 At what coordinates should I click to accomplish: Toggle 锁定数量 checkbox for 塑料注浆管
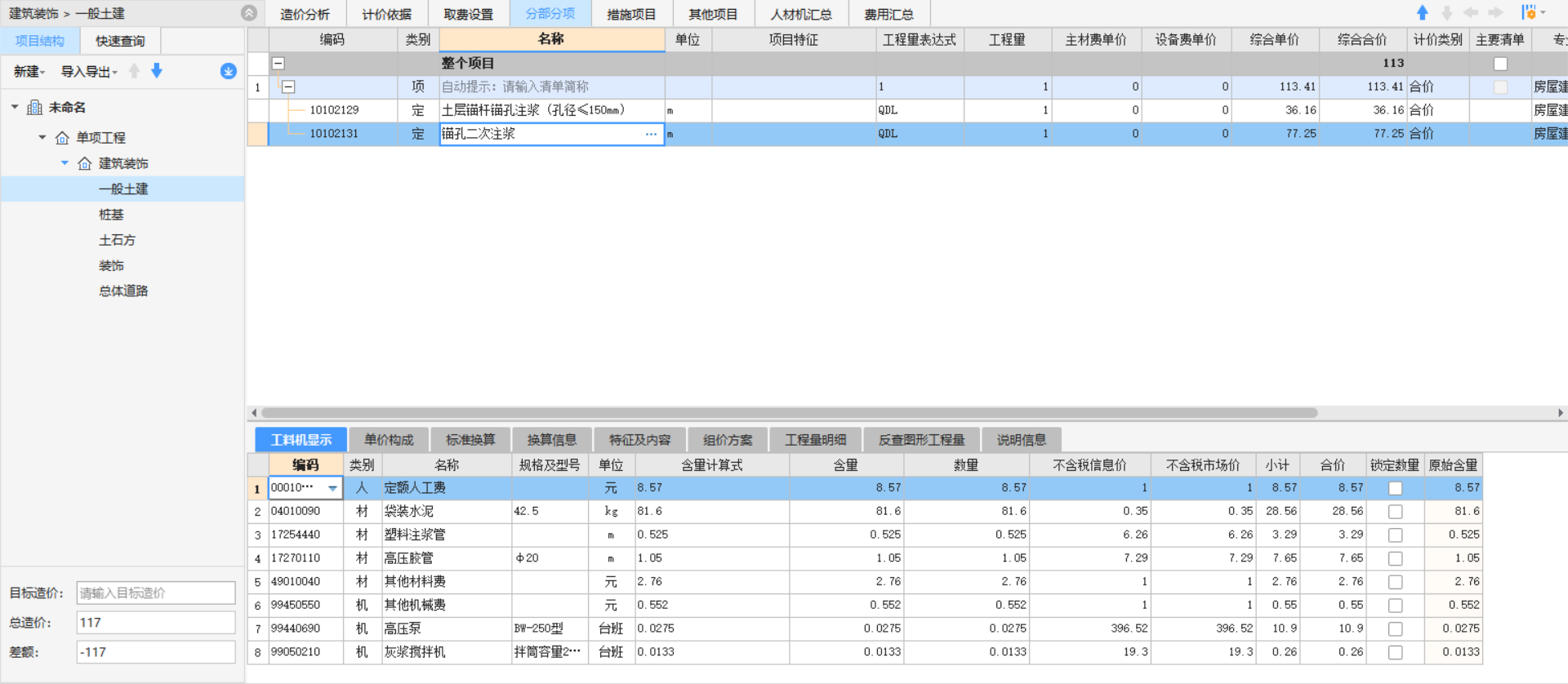click(1396, 535)
